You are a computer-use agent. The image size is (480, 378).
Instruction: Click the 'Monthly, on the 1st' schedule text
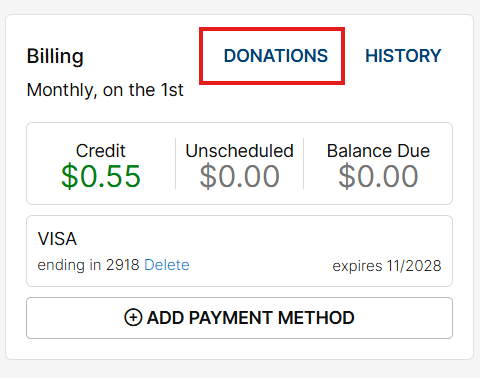pyautogui.click(x=105, y=90)
